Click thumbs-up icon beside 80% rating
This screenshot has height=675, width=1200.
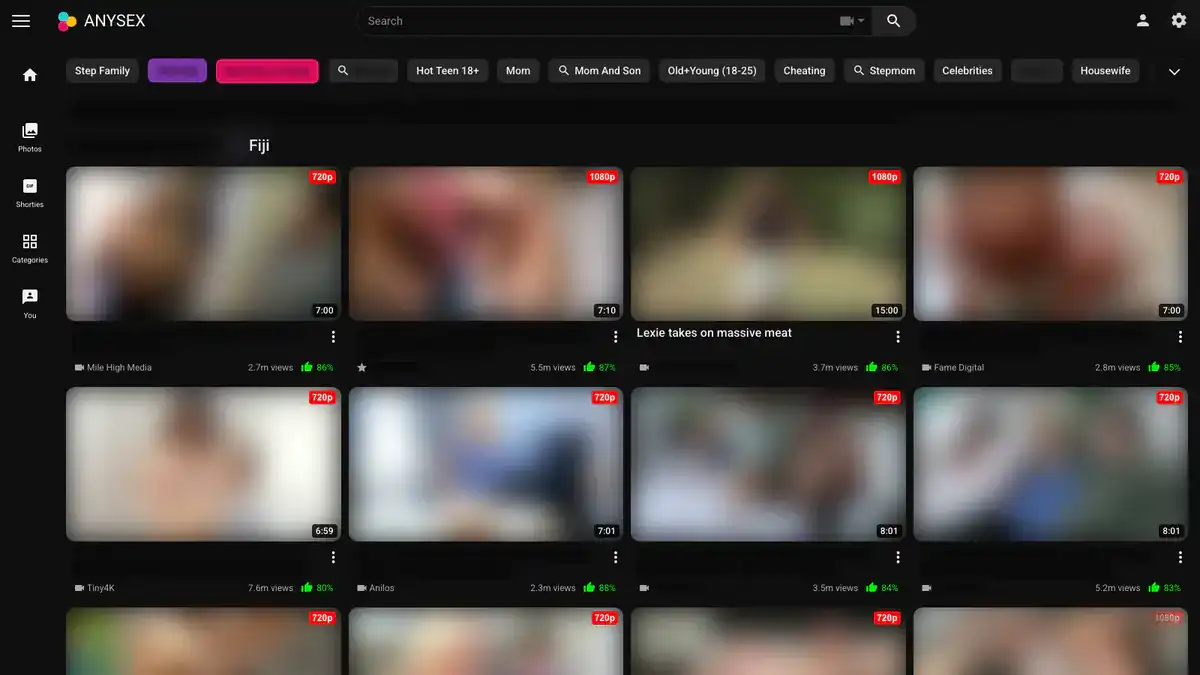(307, 587)
